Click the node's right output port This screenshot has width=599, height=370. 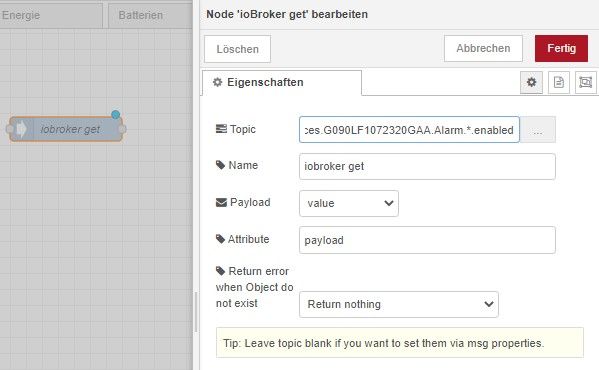pos(122,129)
